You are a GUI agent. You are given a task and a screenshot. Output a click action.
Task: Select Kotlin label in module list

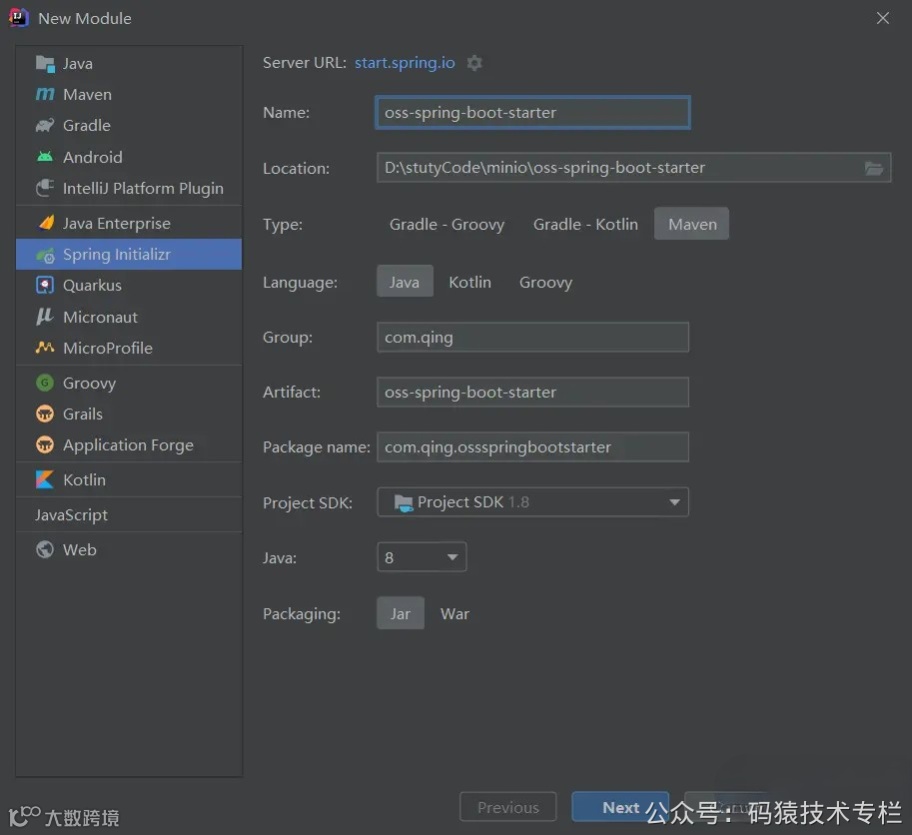click(x=84, y=480)
